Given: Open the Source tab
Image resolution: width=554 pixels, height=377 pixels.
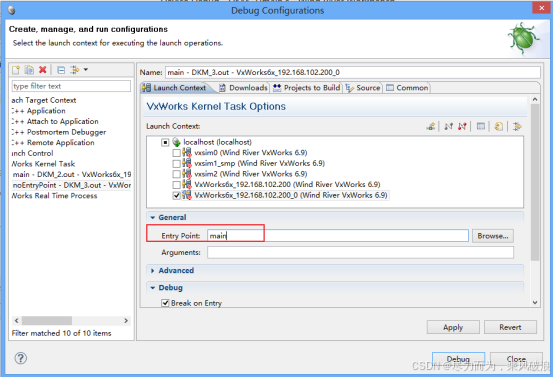Looking at the screenshot, I should point(363,88).
